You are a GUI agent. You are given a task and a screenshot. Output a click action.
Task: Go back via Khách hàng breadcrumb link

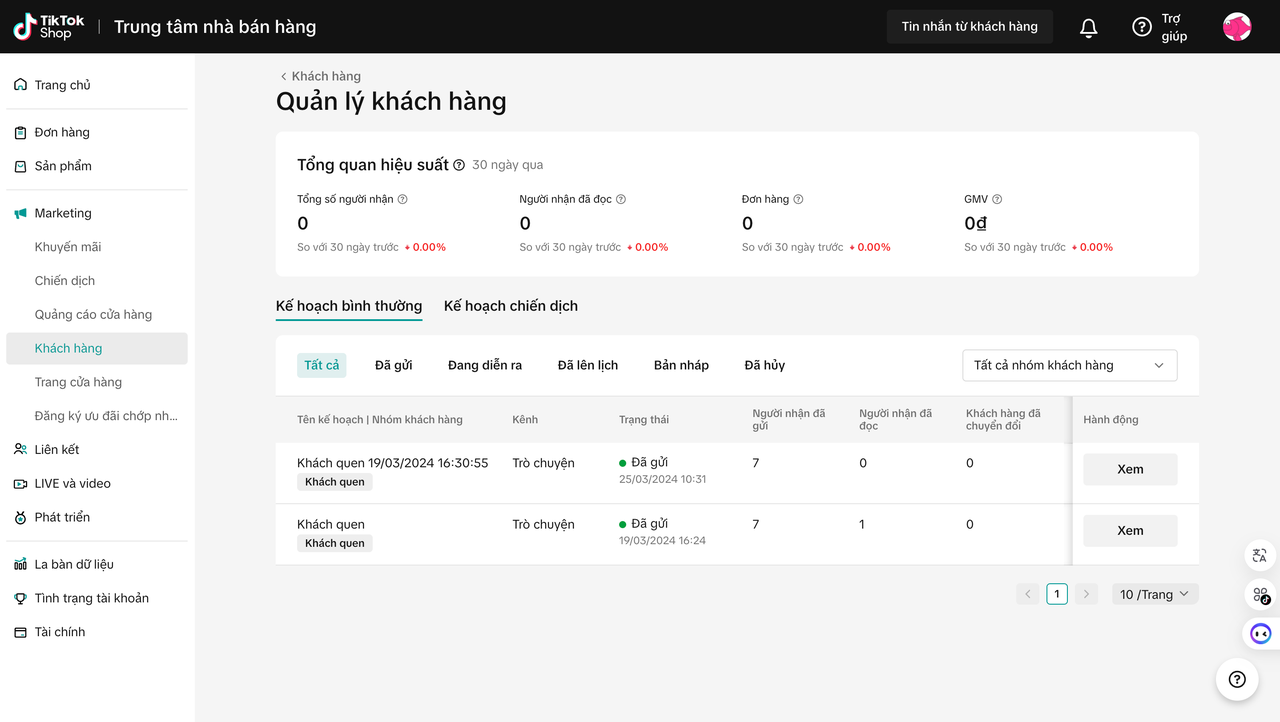point(320,76)
